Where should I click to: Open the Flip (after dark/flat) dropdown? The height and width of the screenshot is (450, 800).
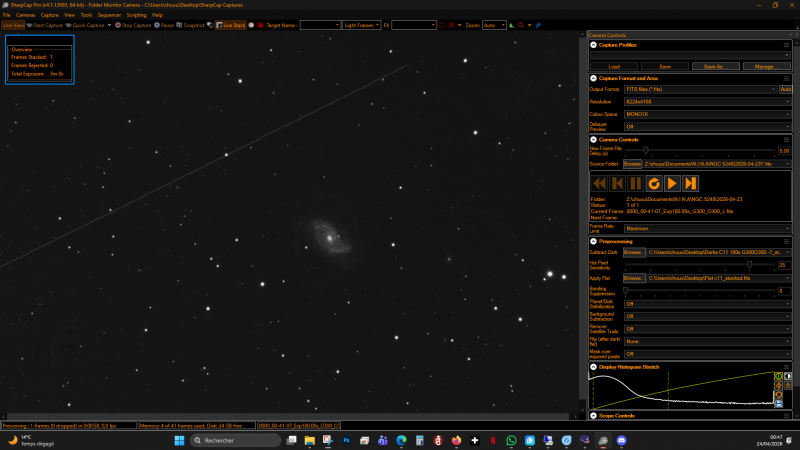click(708, 341)
